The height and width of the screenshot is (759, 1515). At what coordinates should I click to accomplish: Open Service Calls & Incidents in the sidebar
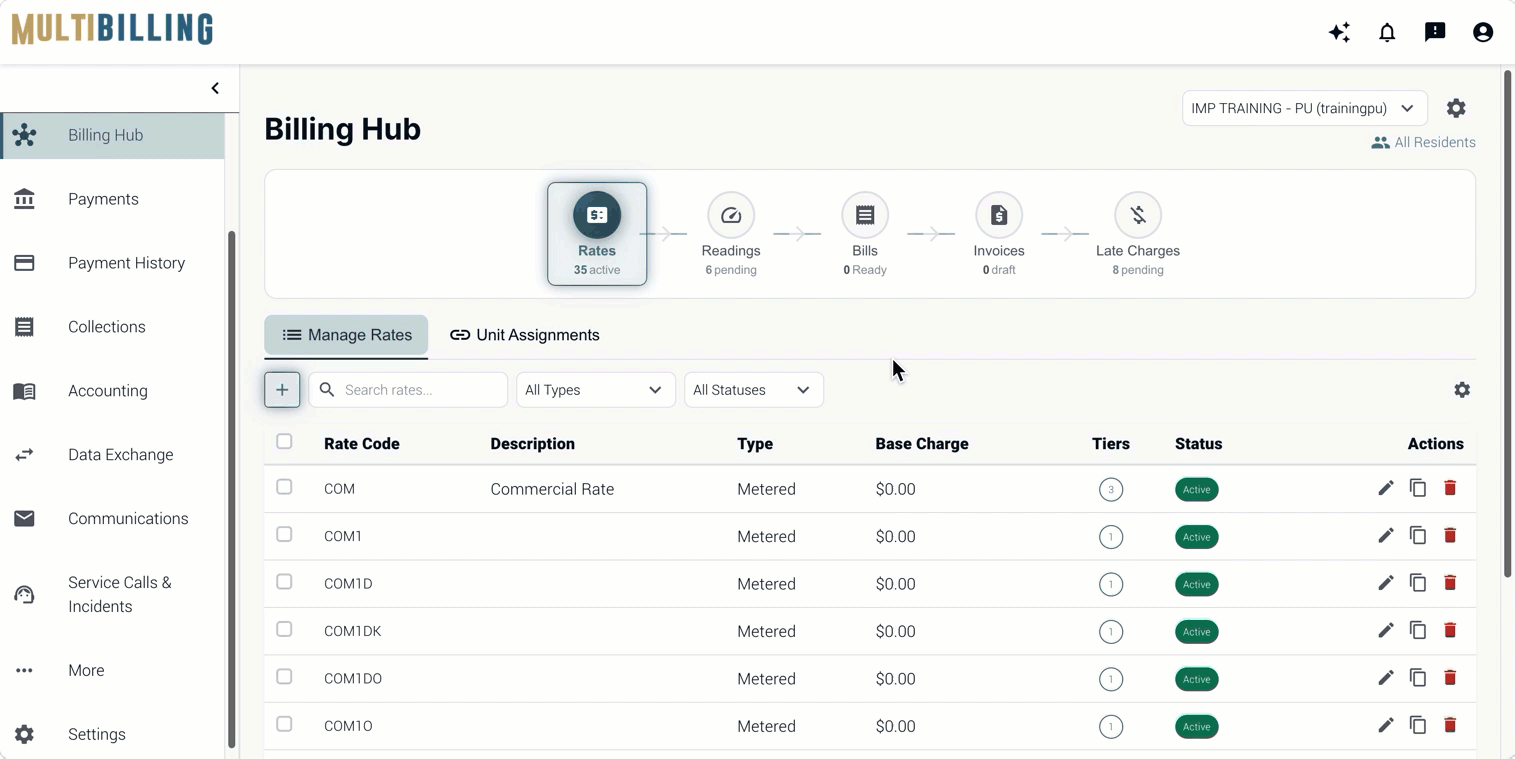point(113,594)
